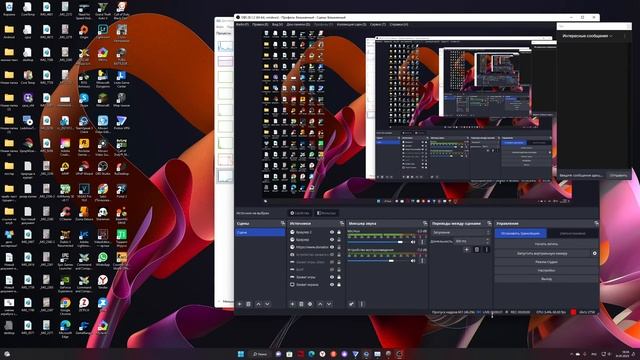Open the Сервис menu in OBS
This screenshot has width=640, height=360.
pyautogui.click(x=378, y=24)
